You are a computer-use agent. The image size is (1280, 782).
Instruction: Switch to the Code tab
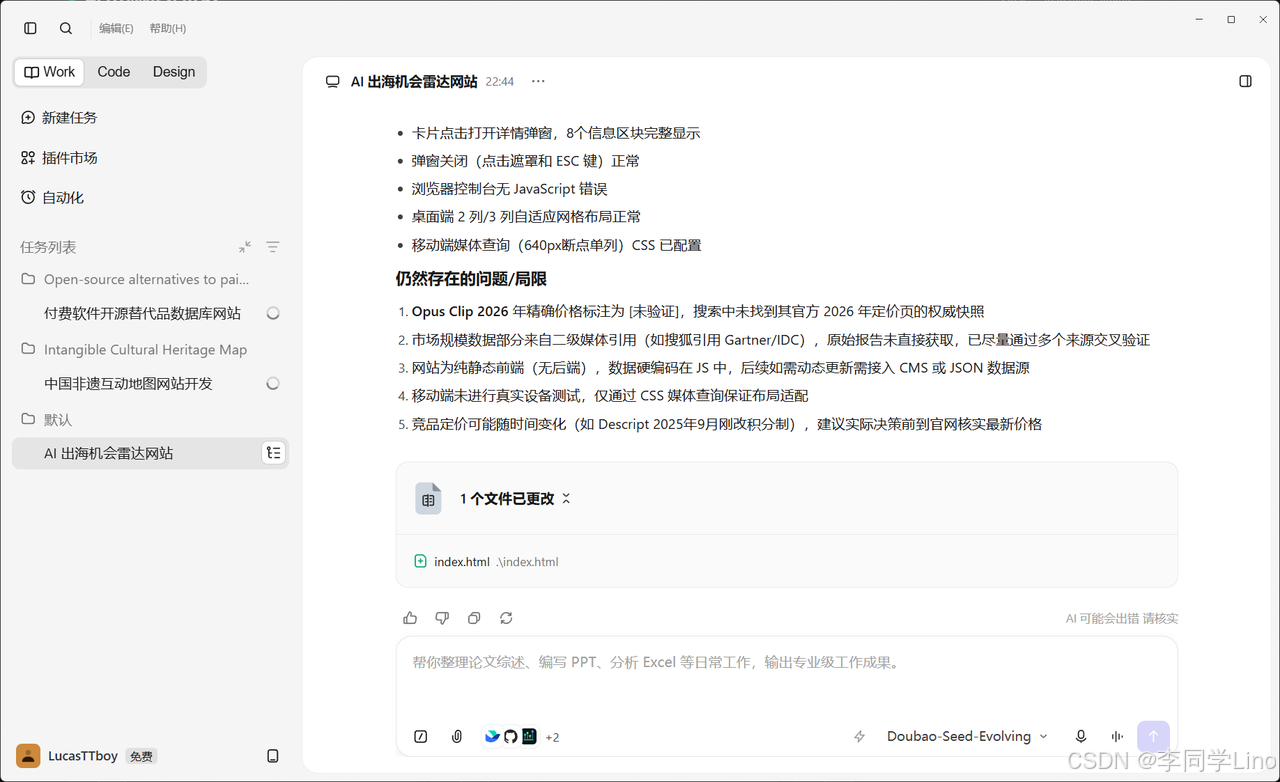coord(114,72)
